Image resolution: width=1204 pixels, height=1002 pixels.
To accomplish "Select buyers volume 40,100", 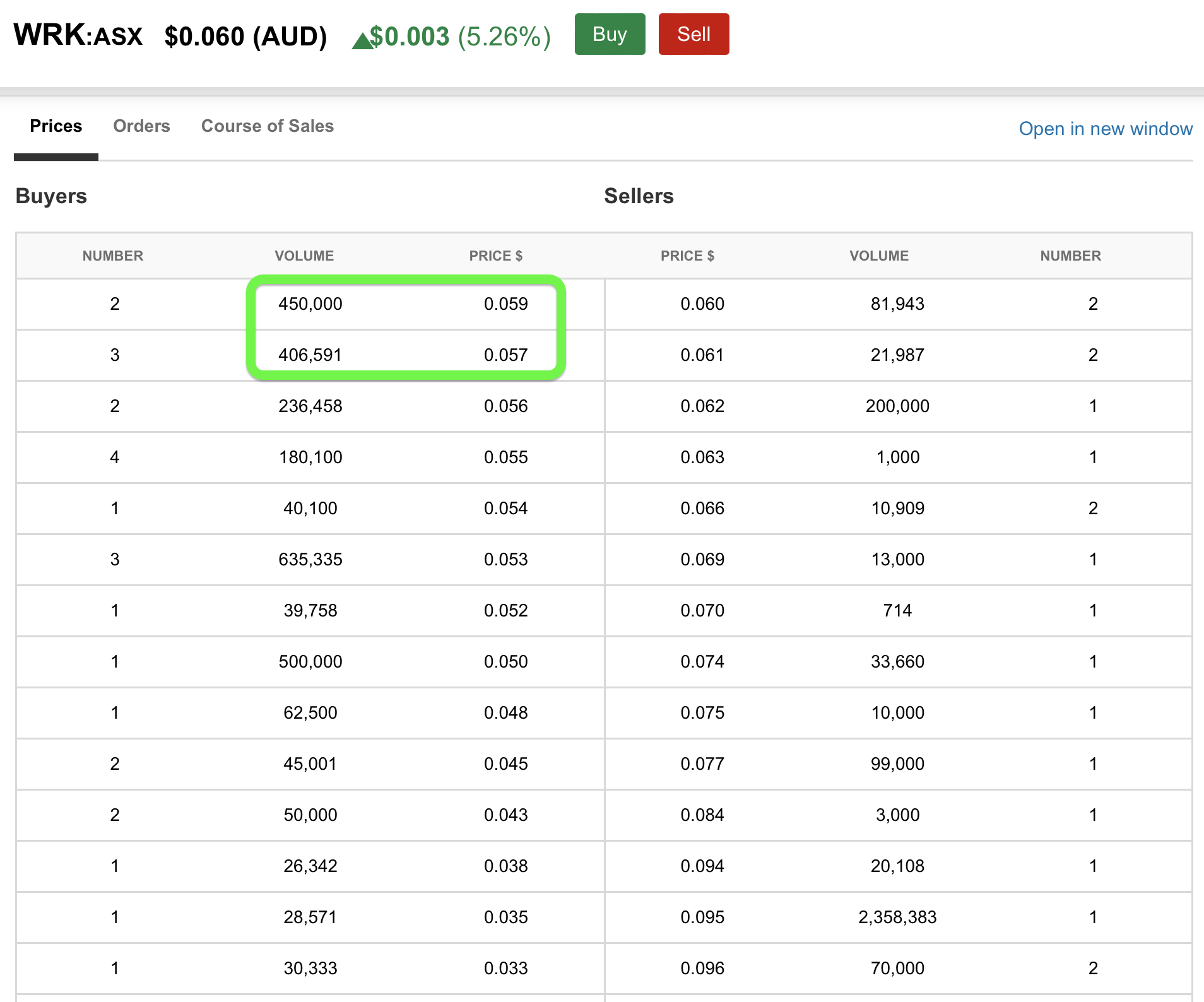I will 310,509.
